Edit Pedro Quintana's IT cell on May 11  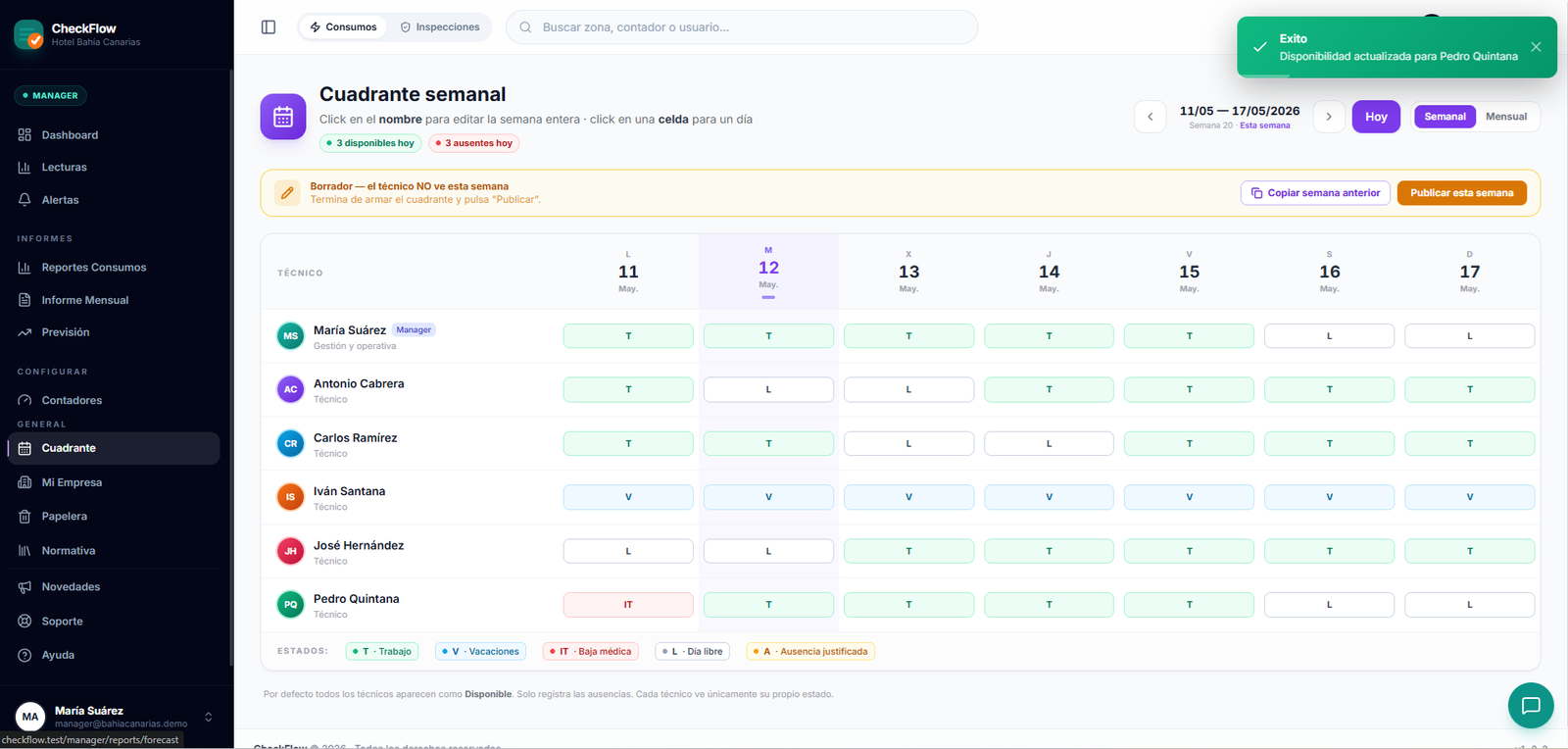(x=628, y=605)
